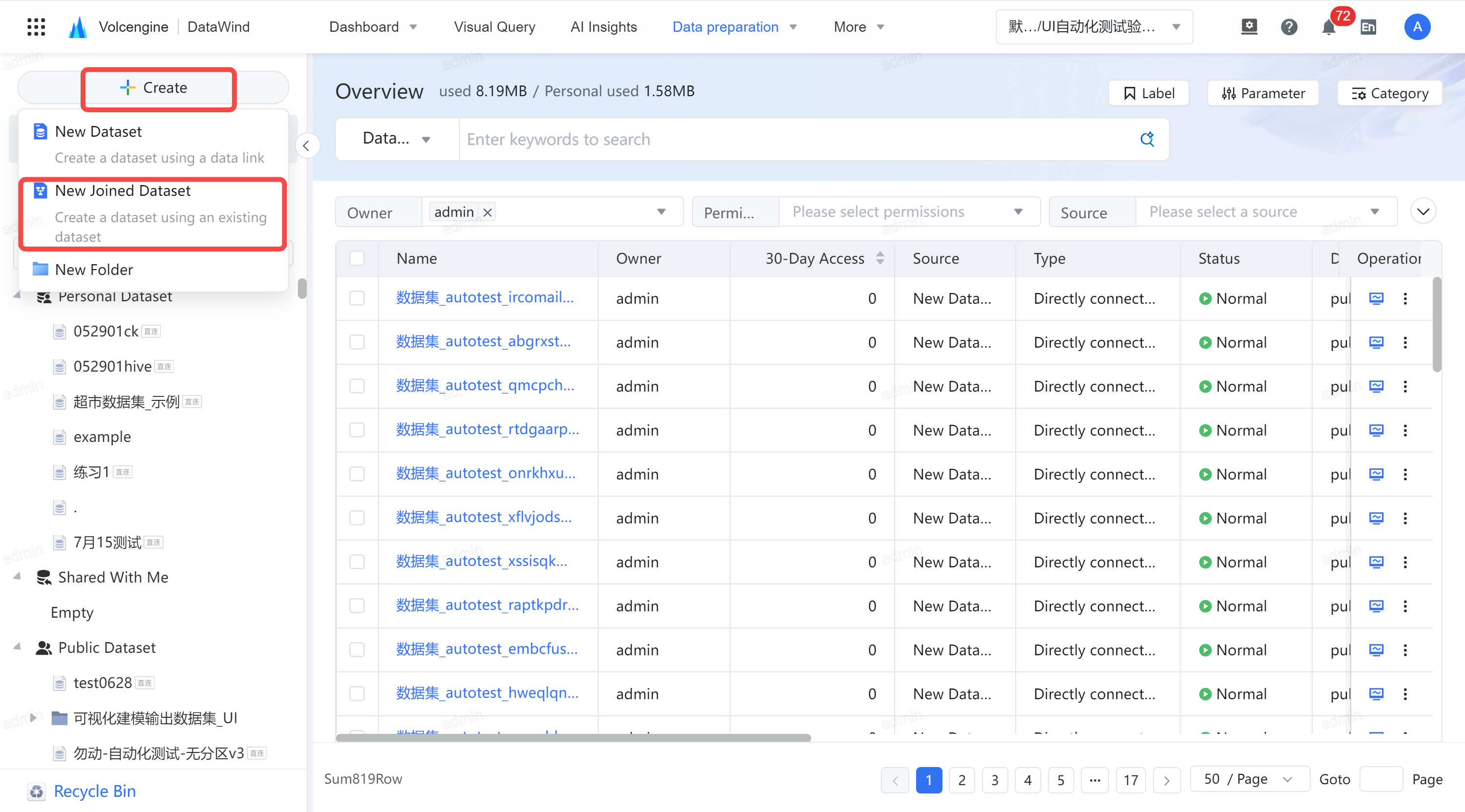This screenshot has width=1465, height=812.
Task: Open more options for 数据集_autotest_xflvjods row
Action: point(1405,518)
